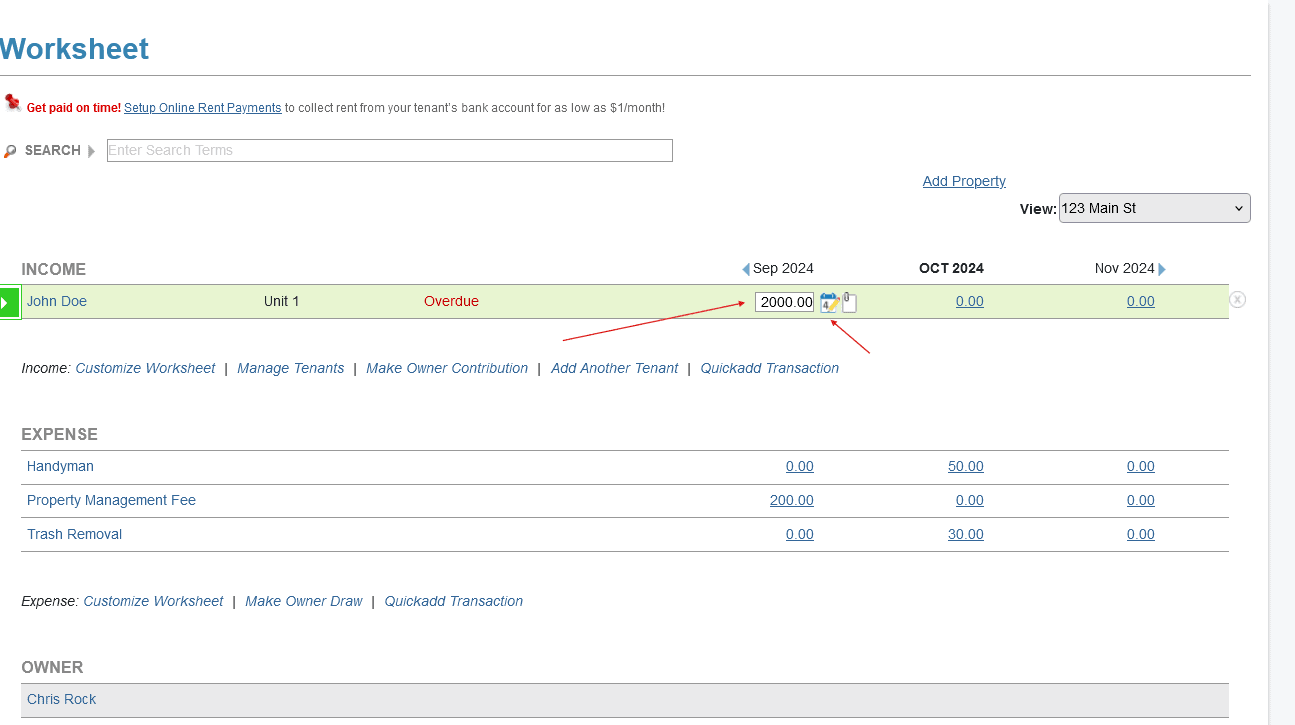The height and width of the screenshot is (725, 1295).
Task: Click the calendar edit date icon
Action: tap(828, 302)
